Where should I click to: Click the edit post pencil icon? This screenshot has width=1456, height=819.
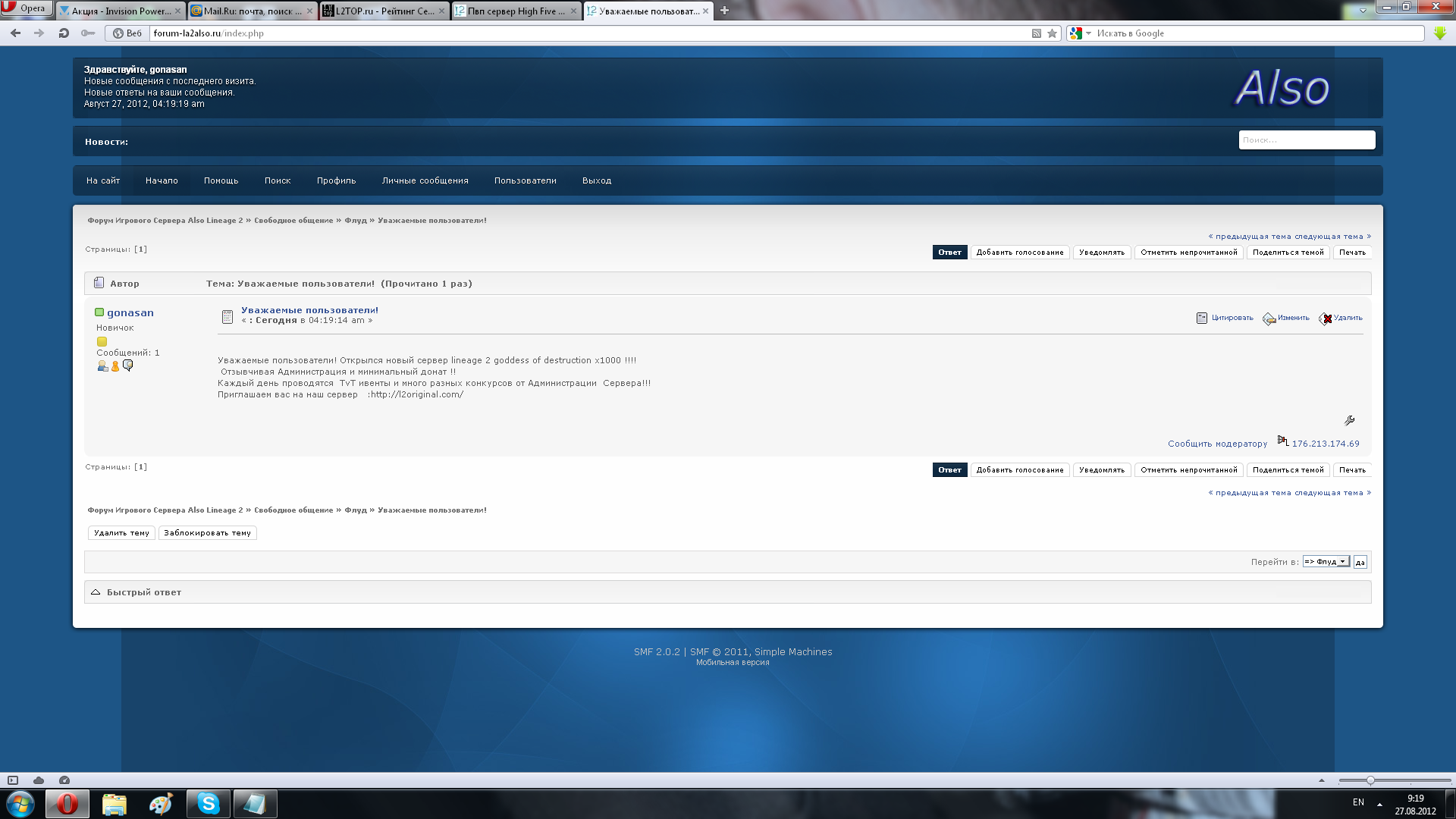tap(1269, 318)
